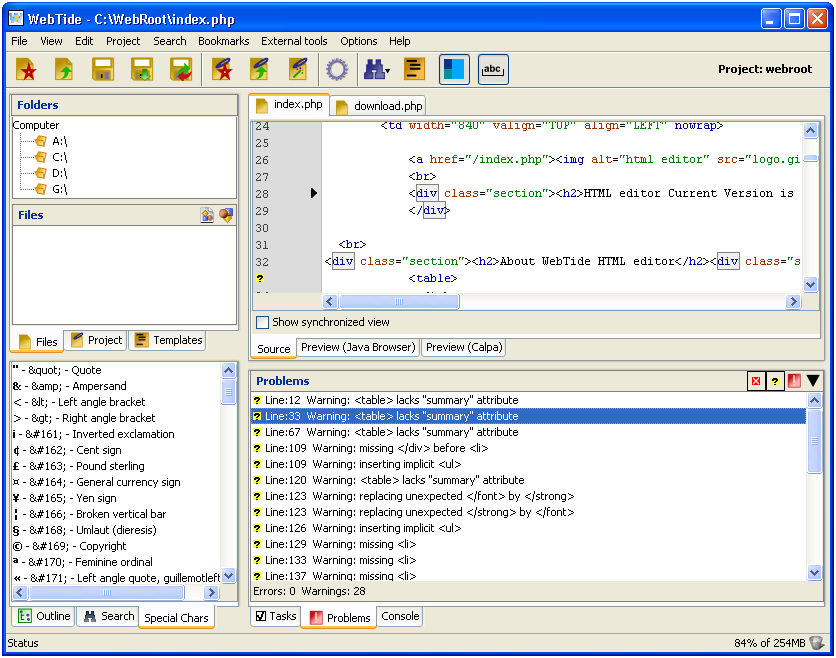Open the Options menu
Screen dimensions: 836x658
(358, 41)
